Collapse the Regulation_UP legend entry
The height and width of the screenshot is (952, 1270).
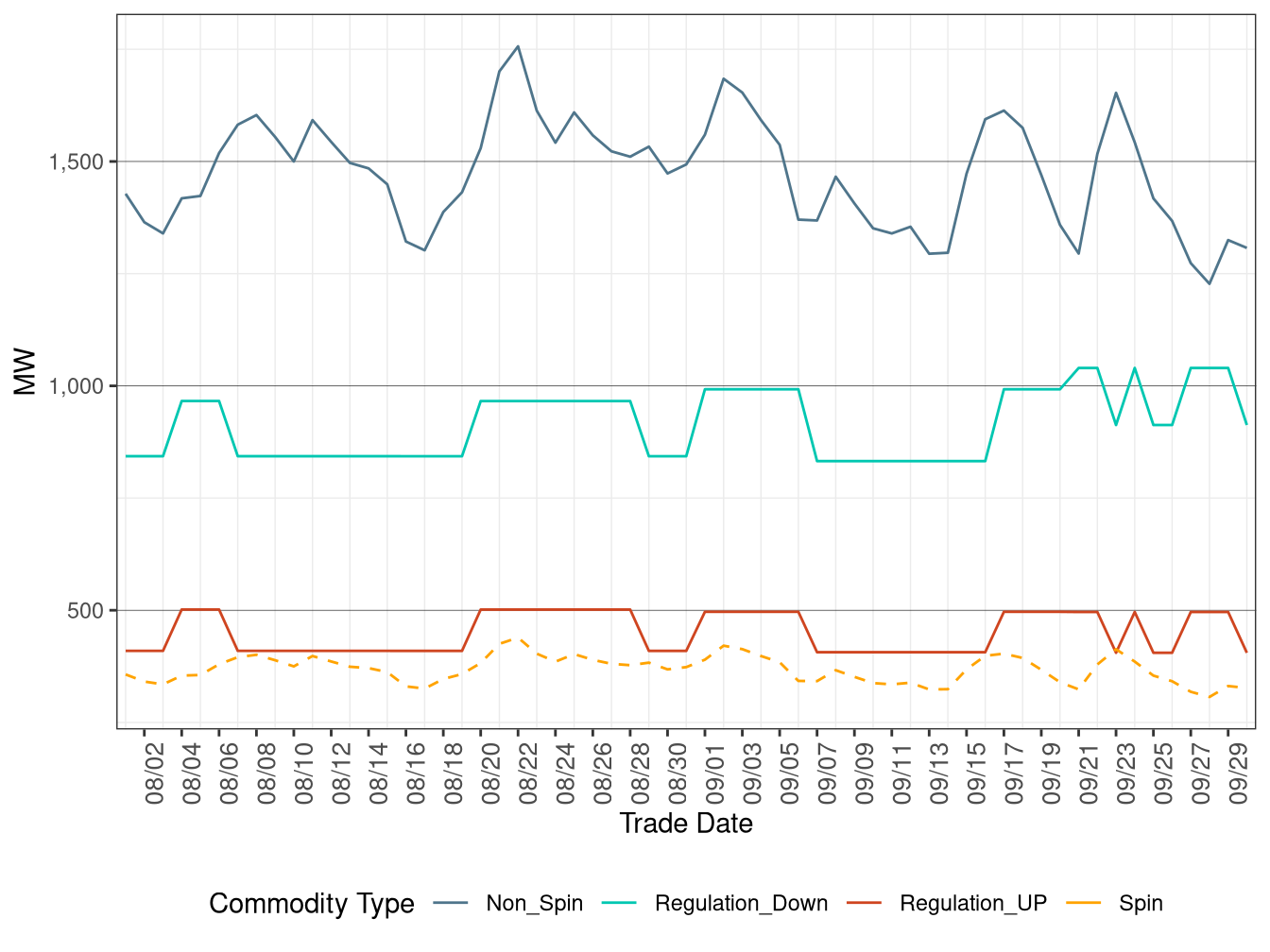pos(974,903)
